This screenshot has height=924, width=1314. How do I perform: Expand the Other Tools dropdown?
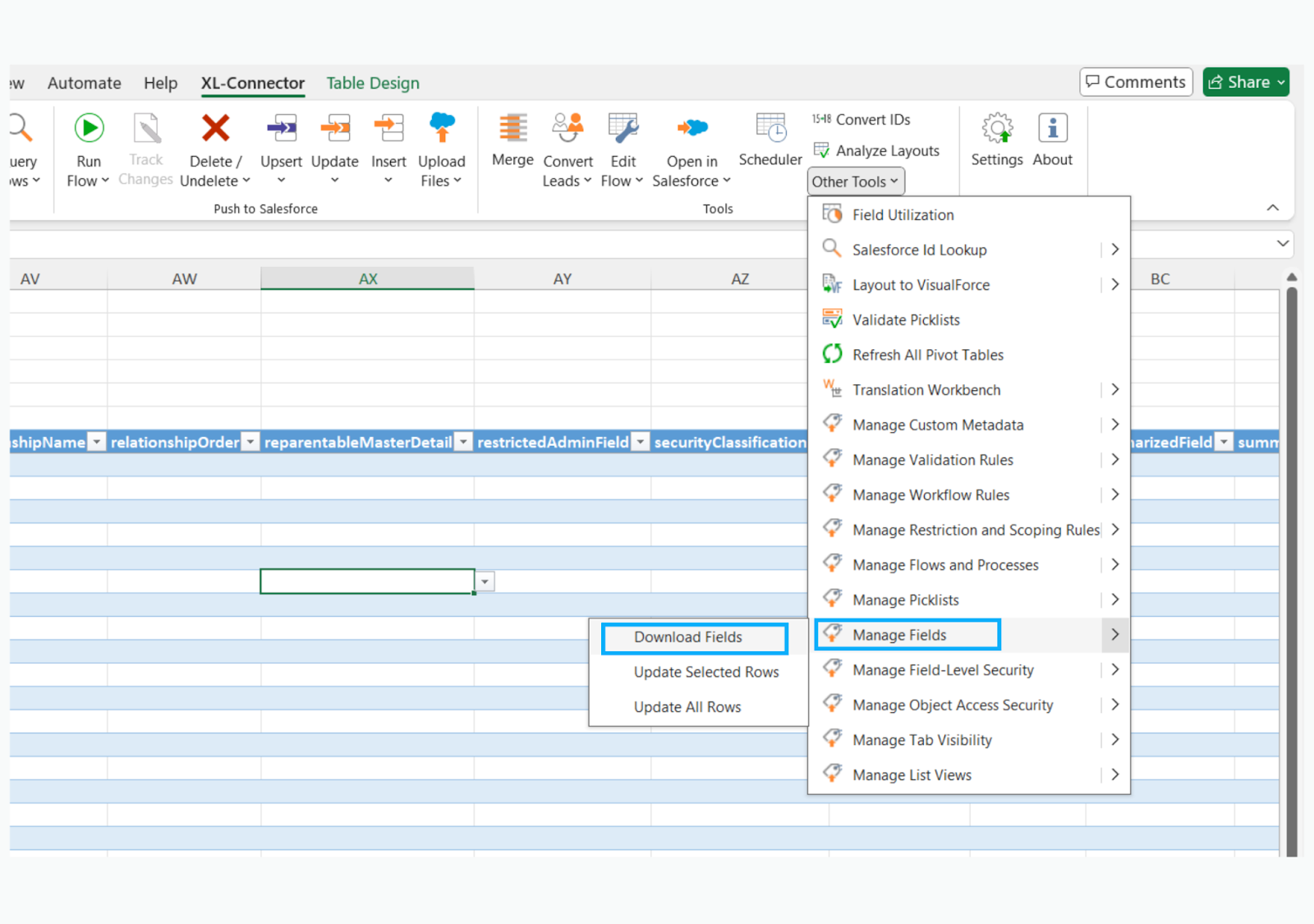855,182
